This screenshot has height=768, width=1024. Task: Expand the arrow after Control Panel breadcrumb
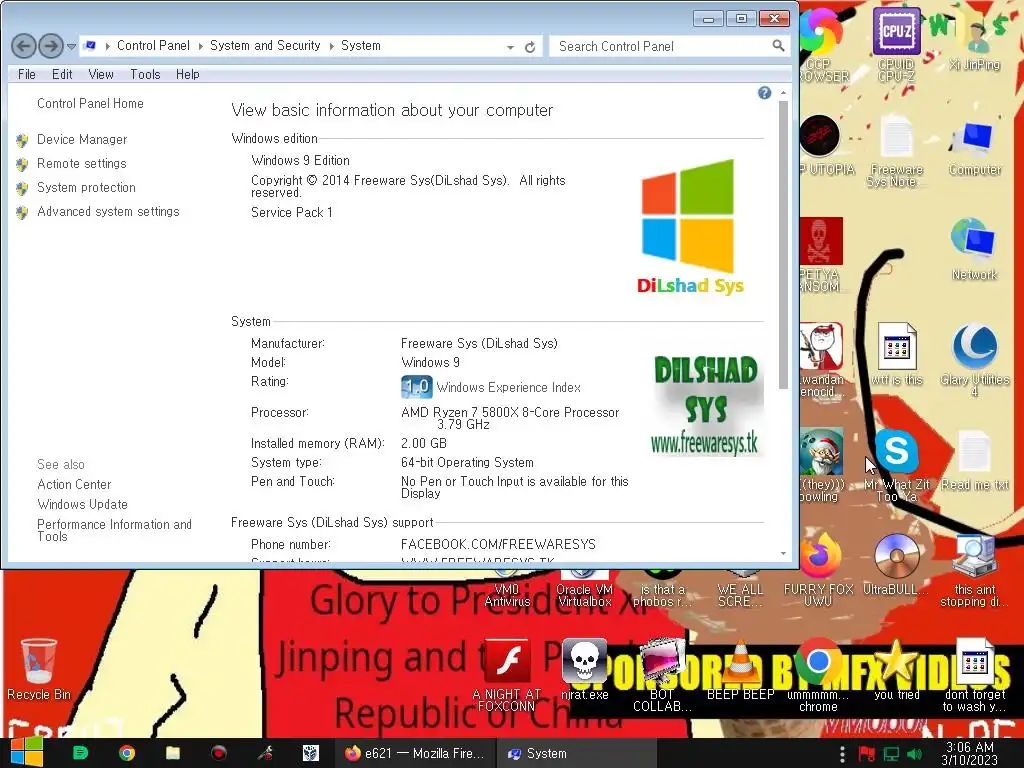[200, 46]
